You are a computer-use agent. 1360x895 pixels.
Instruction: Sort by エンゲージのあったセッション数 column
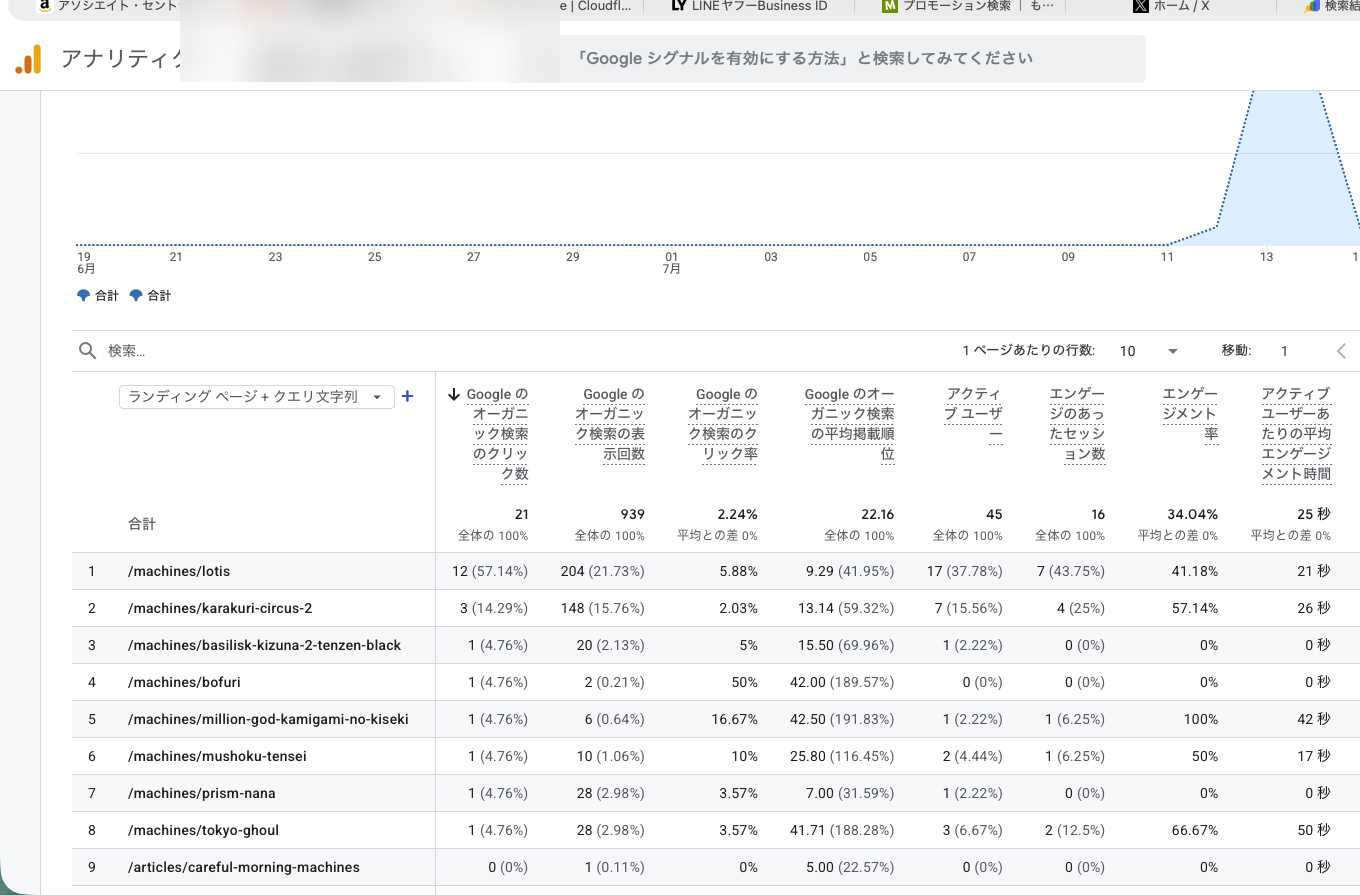coord(1076,424)
